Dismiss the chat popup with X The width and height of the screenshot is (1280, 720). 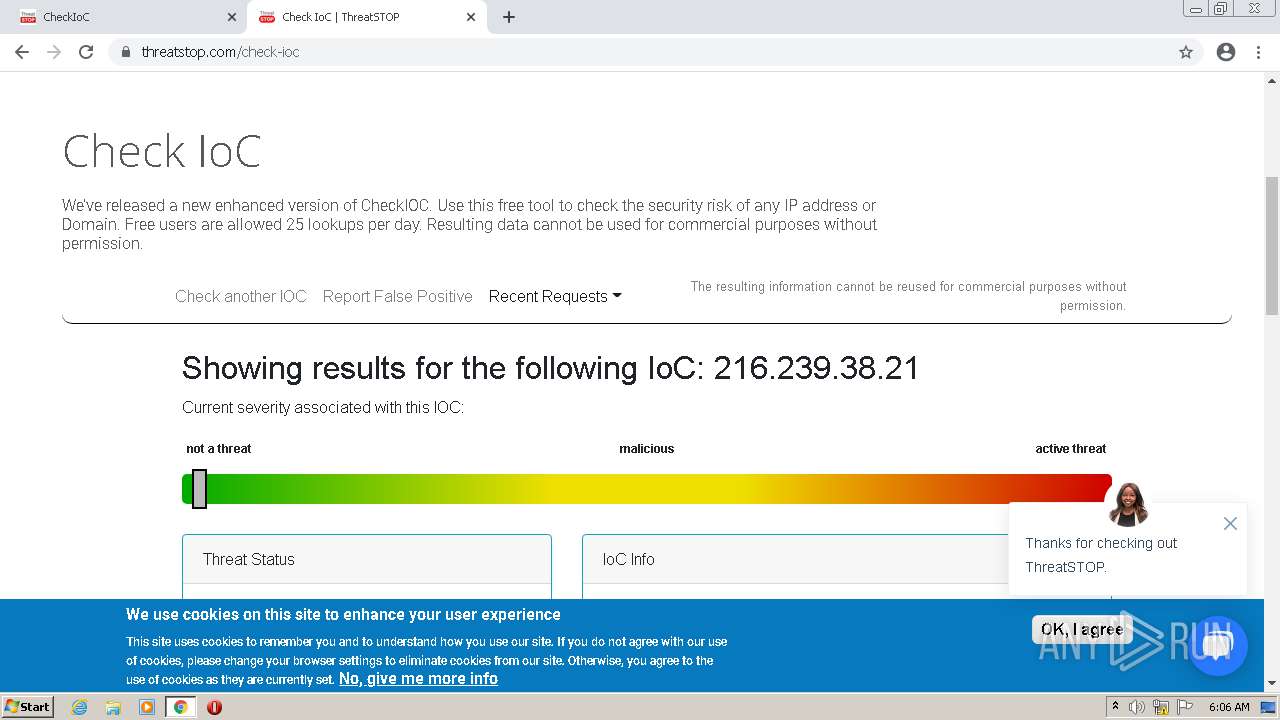[x=1230, y=523]
